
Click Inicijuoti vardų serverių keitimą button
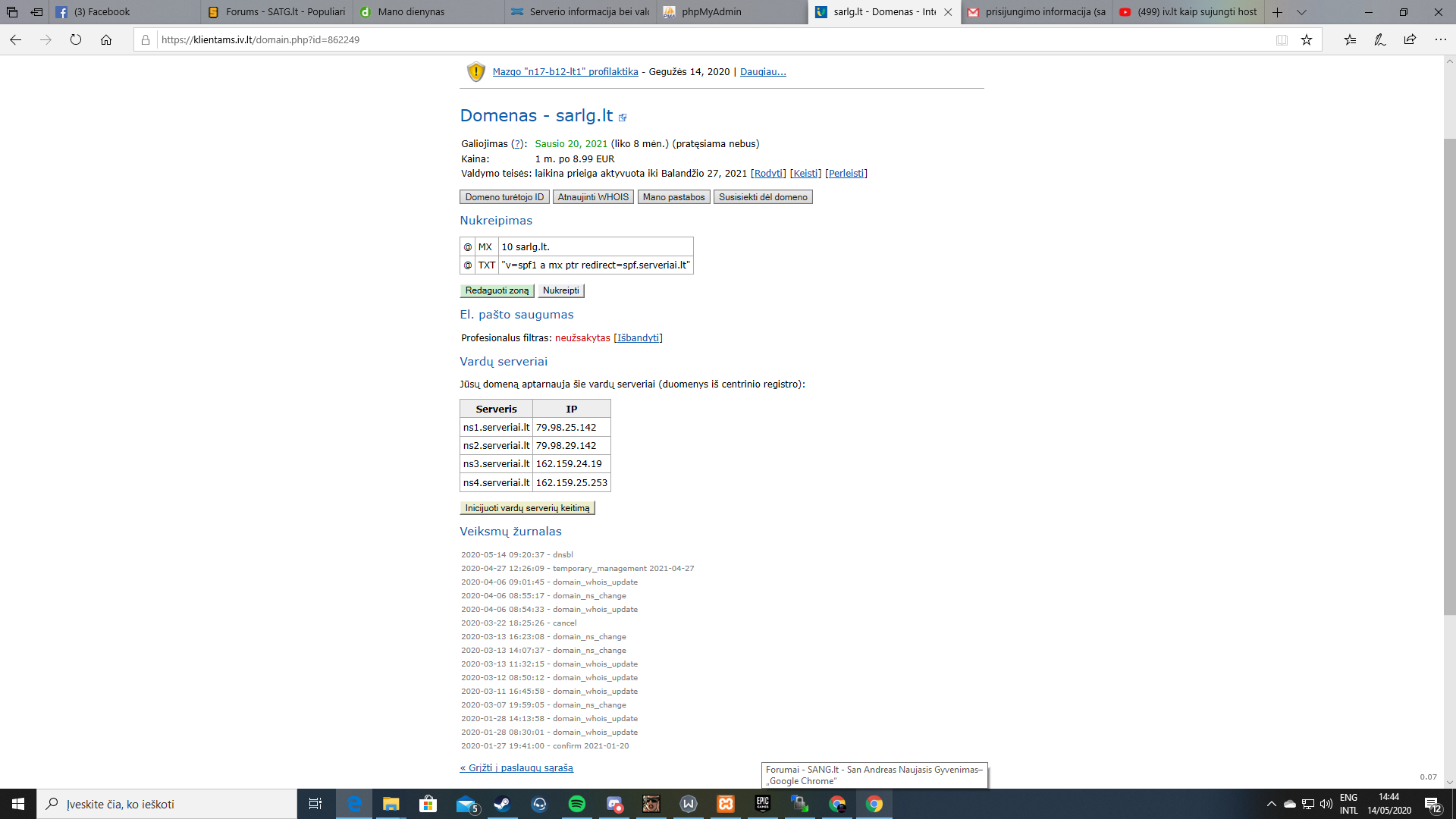point(527,508)
